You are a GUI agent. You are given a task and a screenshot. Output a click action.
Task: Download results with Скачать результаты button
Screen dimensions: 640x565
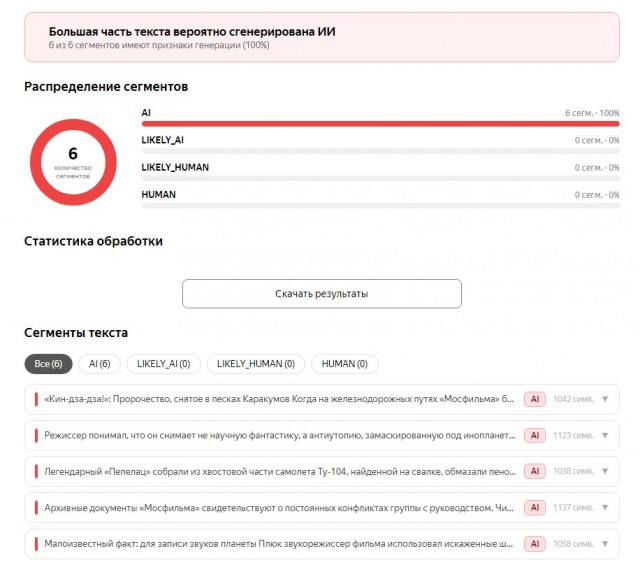(322, 294)
